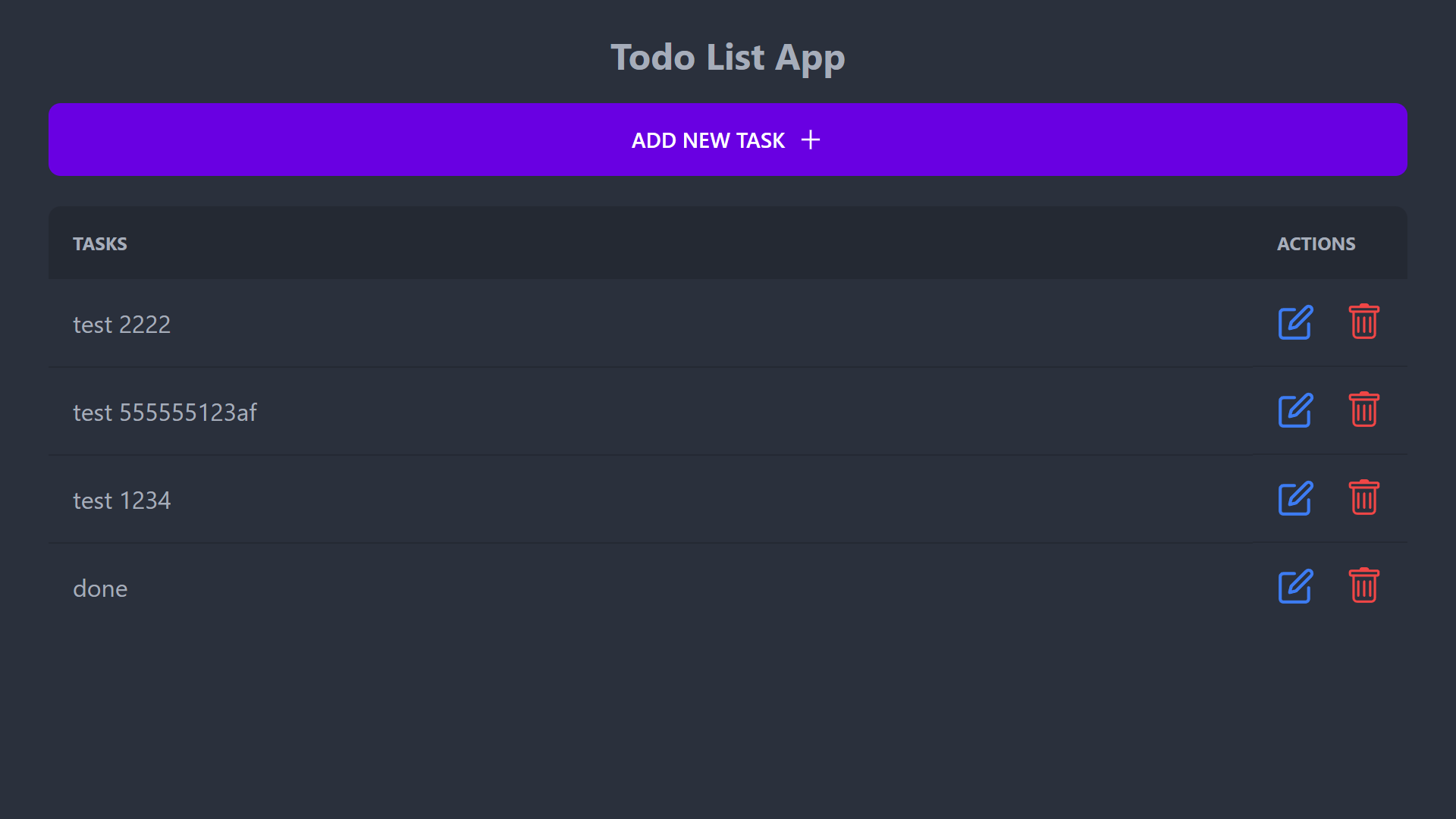Image resolution: width=1456 pixels, height=819 pixels.
Task: Click the TASKS column header
Action: 100,244
